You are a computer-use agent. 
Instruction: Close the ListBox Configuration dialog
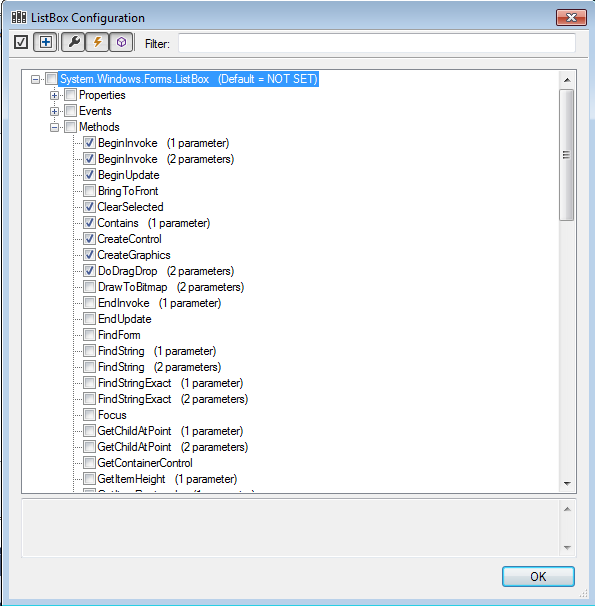(571, 17)
